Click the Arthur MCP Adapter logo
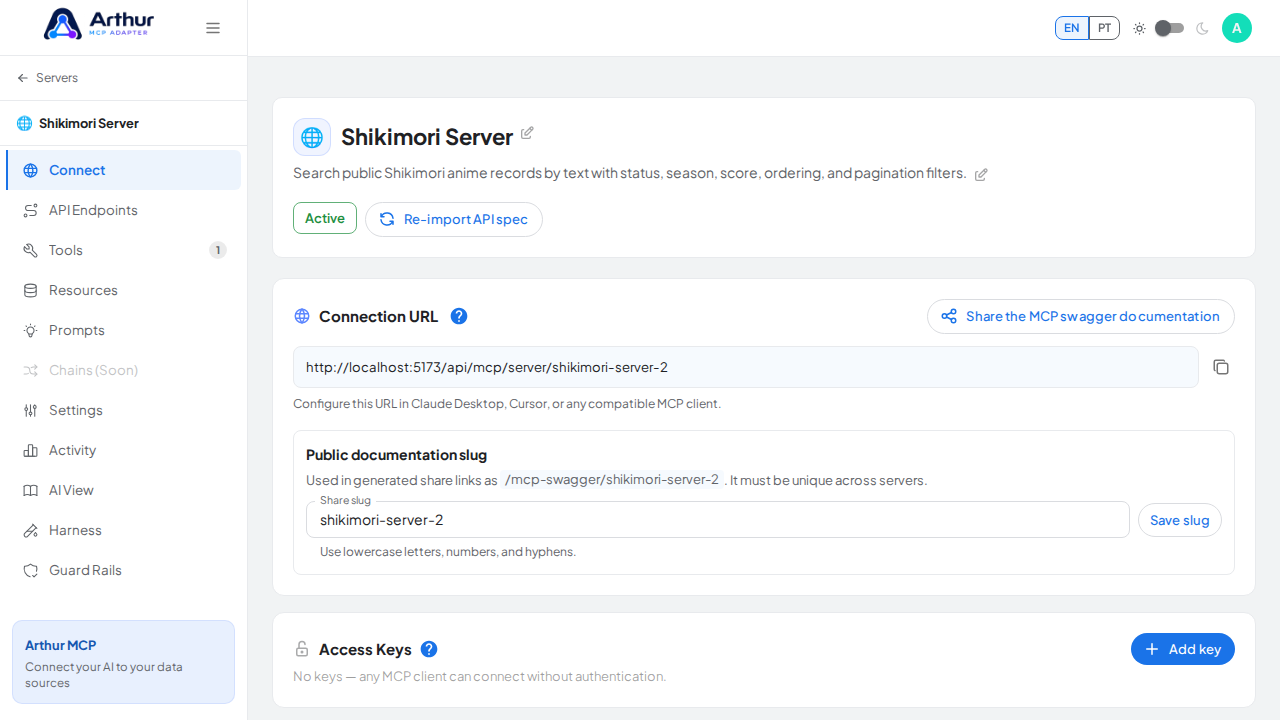The width and height of the screenshot is (1280, 720). coord(97,24)
